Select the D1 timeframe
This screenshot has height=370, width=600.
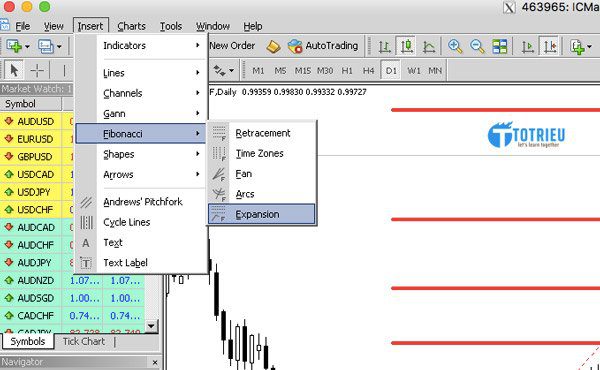[391, 71]
